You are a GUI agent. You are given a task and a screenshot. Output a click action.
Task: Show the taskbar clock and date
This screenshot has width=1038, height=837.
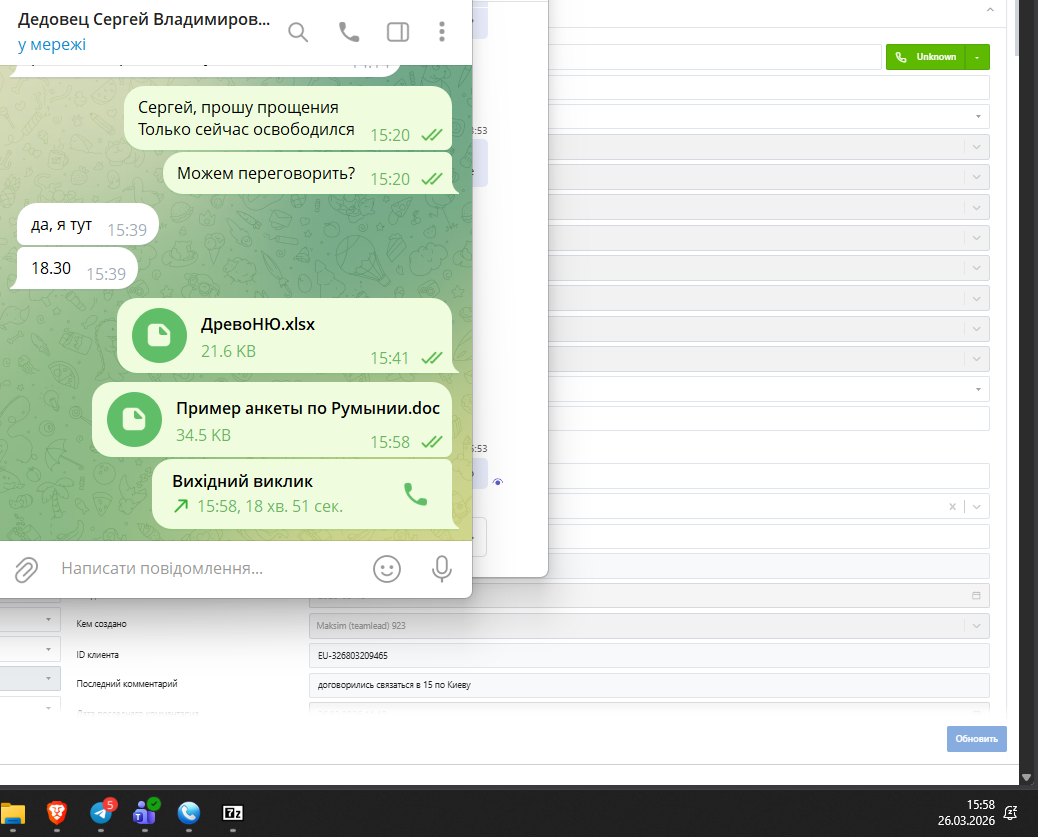pyautogui.click(x=966, y=812)
